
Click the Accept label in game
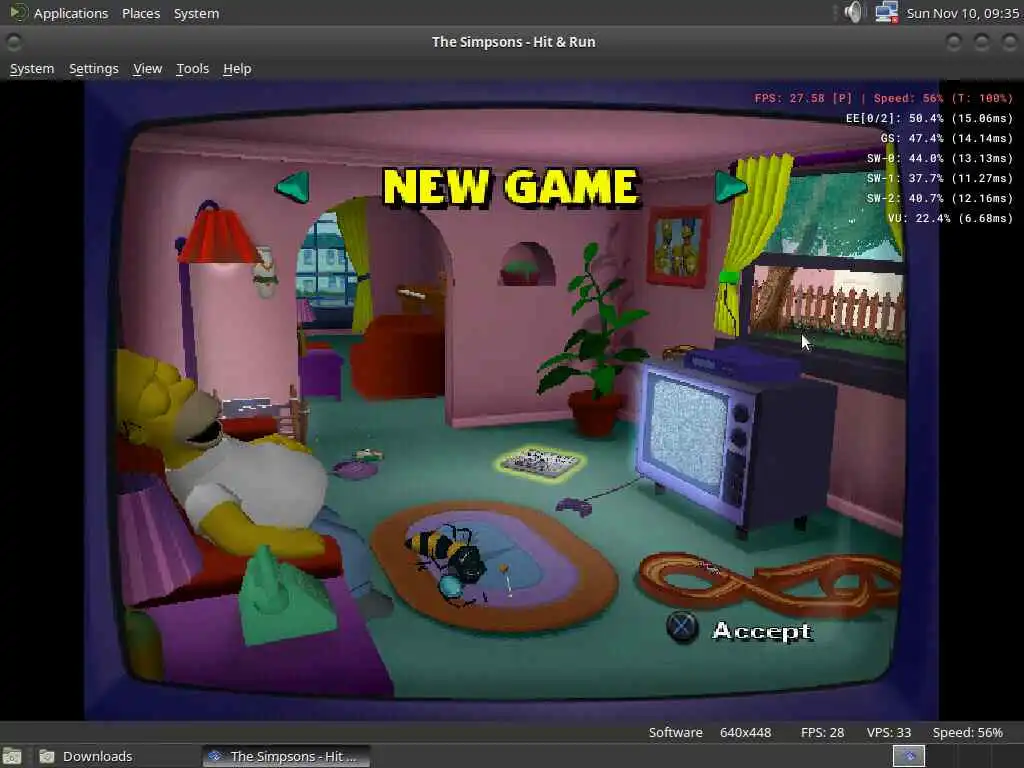pos(761,631)
